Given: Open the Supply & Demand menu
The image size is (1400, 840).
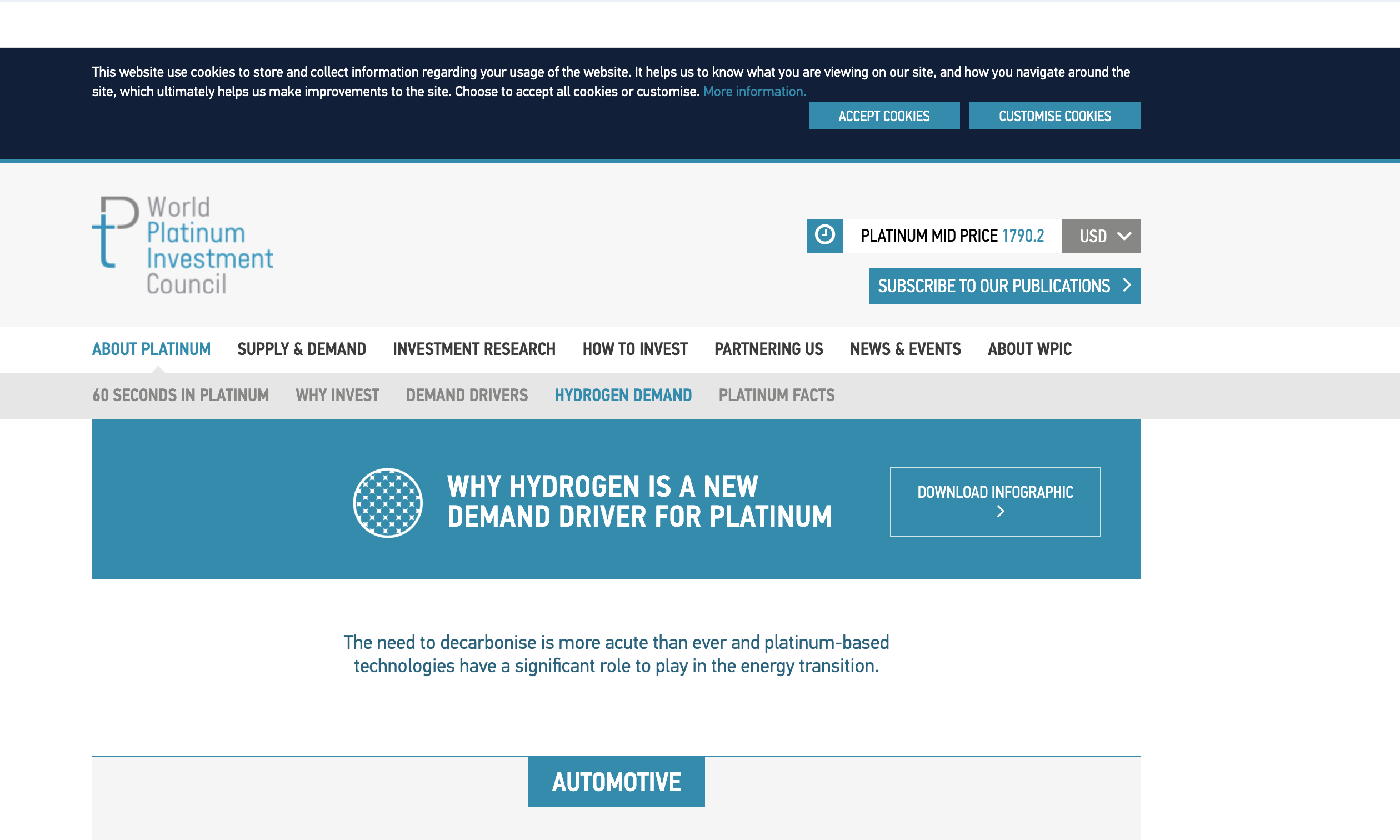Looking at the screenshot, I should point(302,349).
